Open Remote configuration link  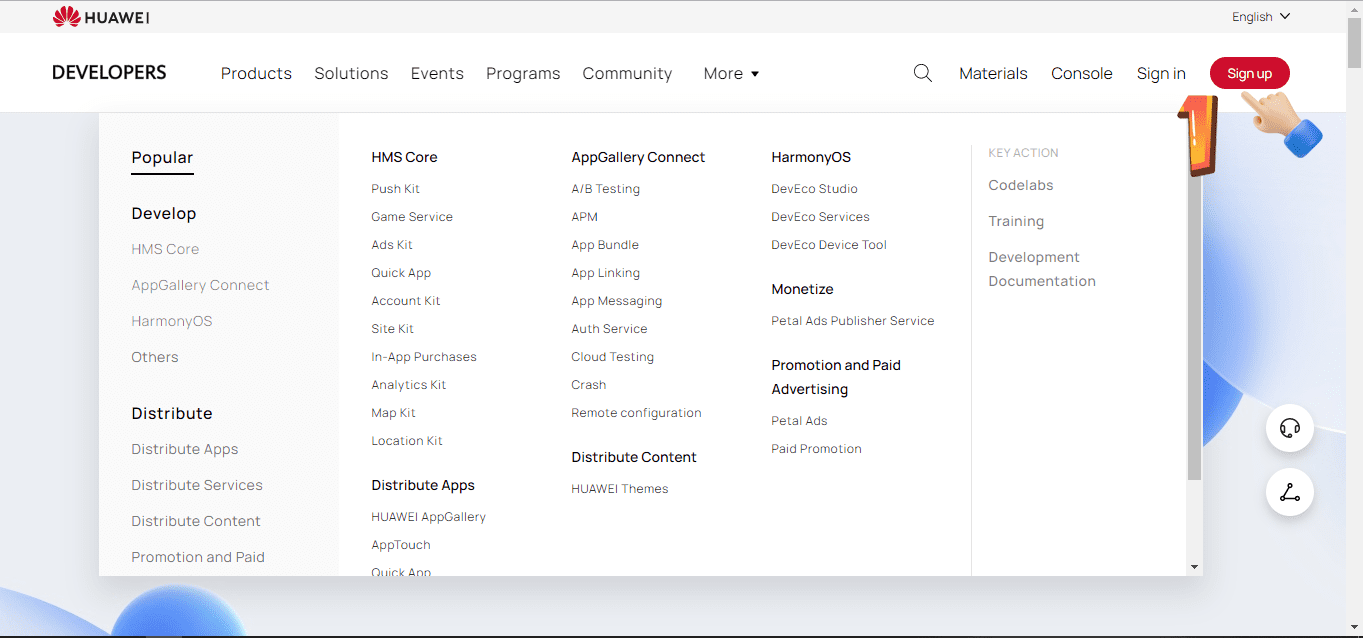click(636, 413)
